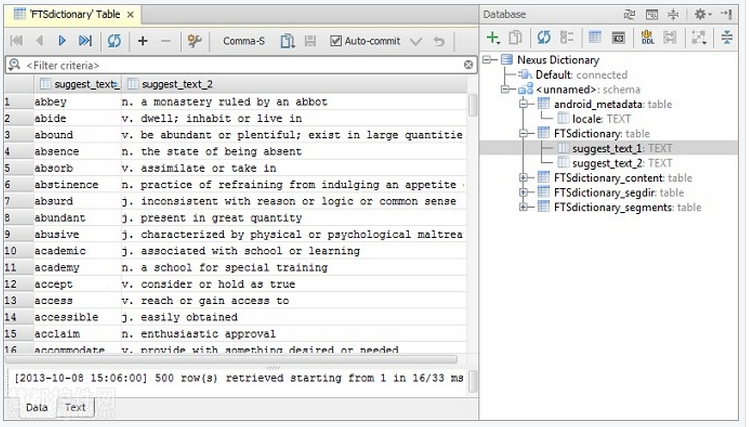Image resolution: width=749 pixels, height=427 pixels.
Task: Reload table data with refresh icon
Action: [114, 41]
